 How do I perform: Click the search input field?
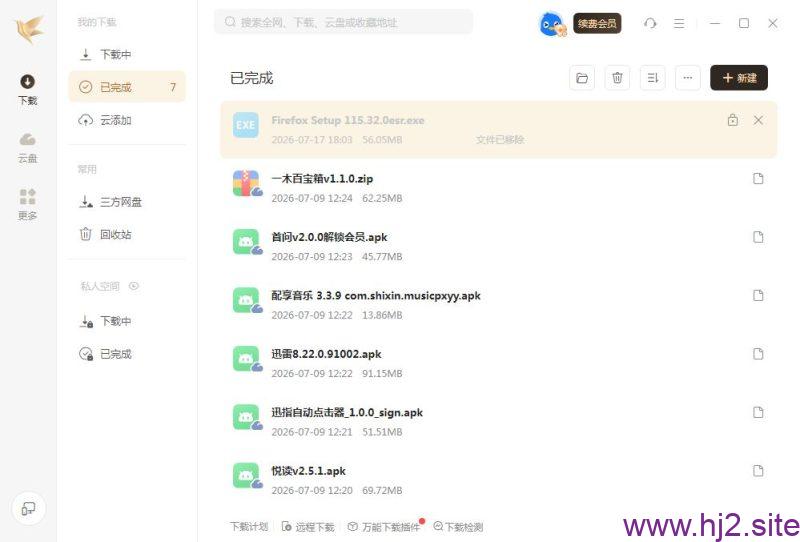(x=343, y=22)
